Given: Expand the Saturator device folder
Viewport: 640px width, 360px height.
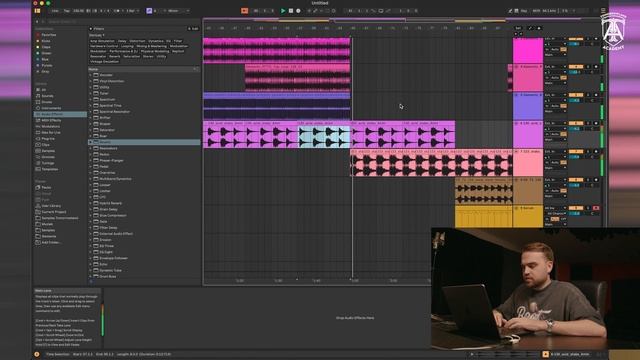Looking at the screenshot, I should click(x=91, y=130).
